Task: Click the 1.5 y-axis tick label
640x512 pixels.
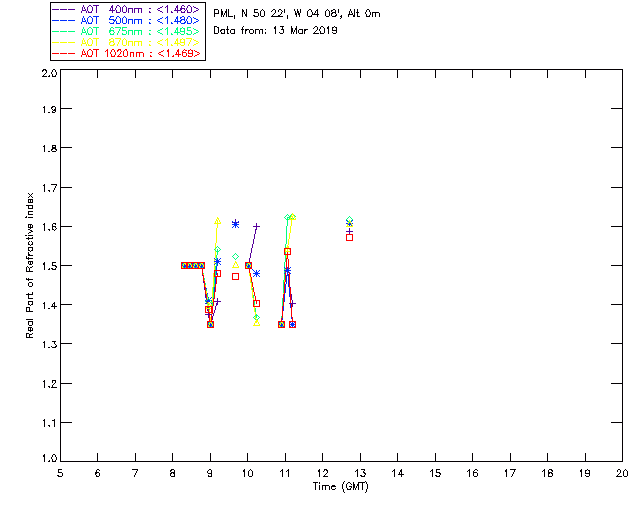Action: (49, 266)
